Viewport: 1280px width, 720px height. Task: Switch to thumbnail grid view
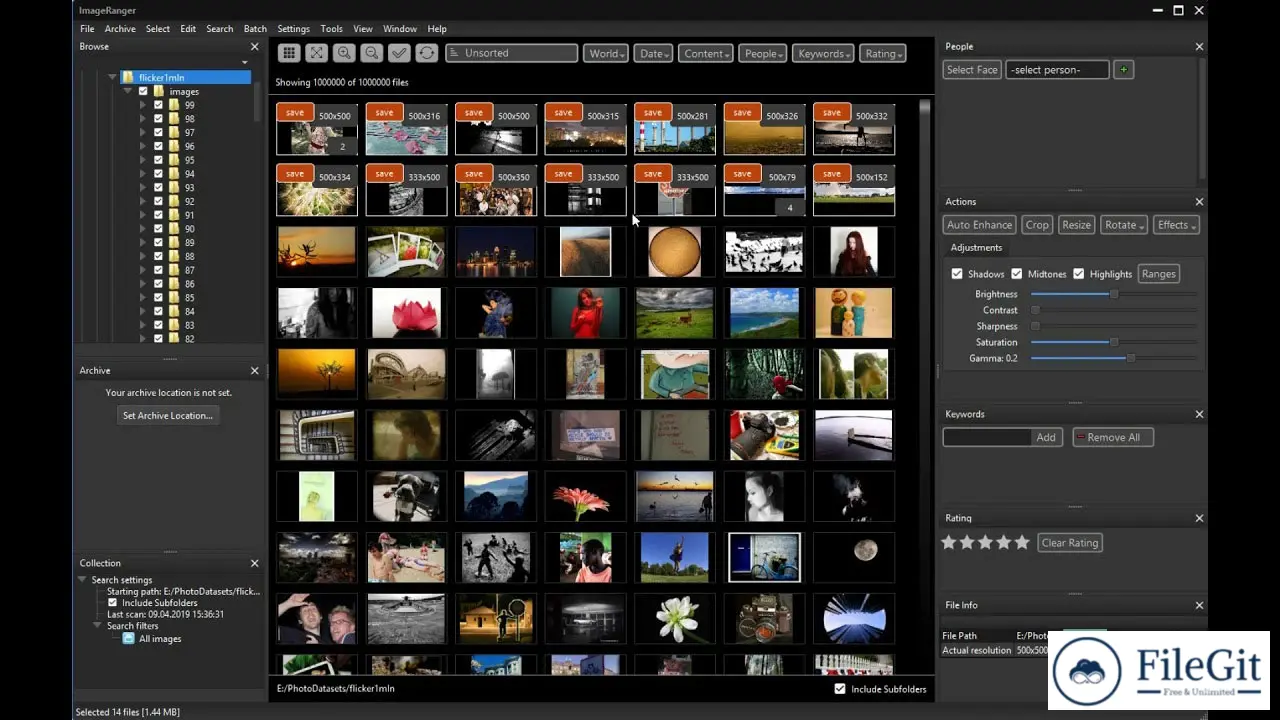pyautogui.click(x=289, y=53)
